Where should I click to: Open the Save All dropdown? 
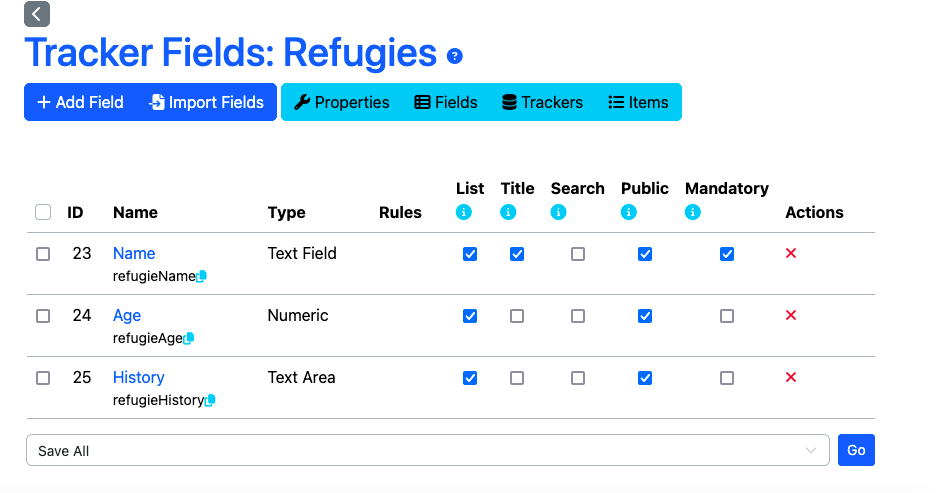coord(427,451)
